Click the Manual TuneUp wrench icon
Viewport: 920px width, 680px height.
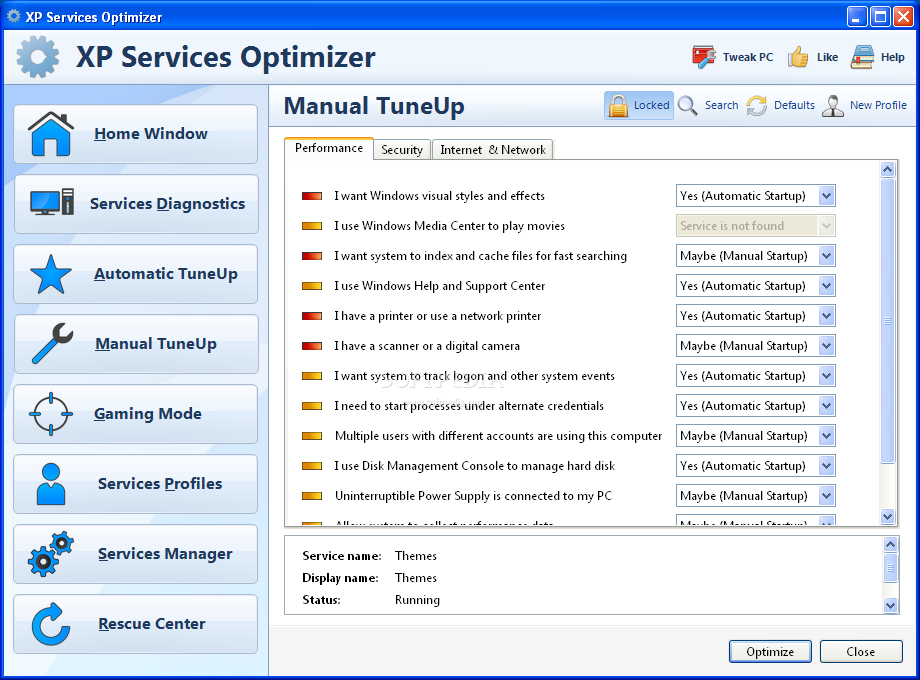(x=52, y=343)
